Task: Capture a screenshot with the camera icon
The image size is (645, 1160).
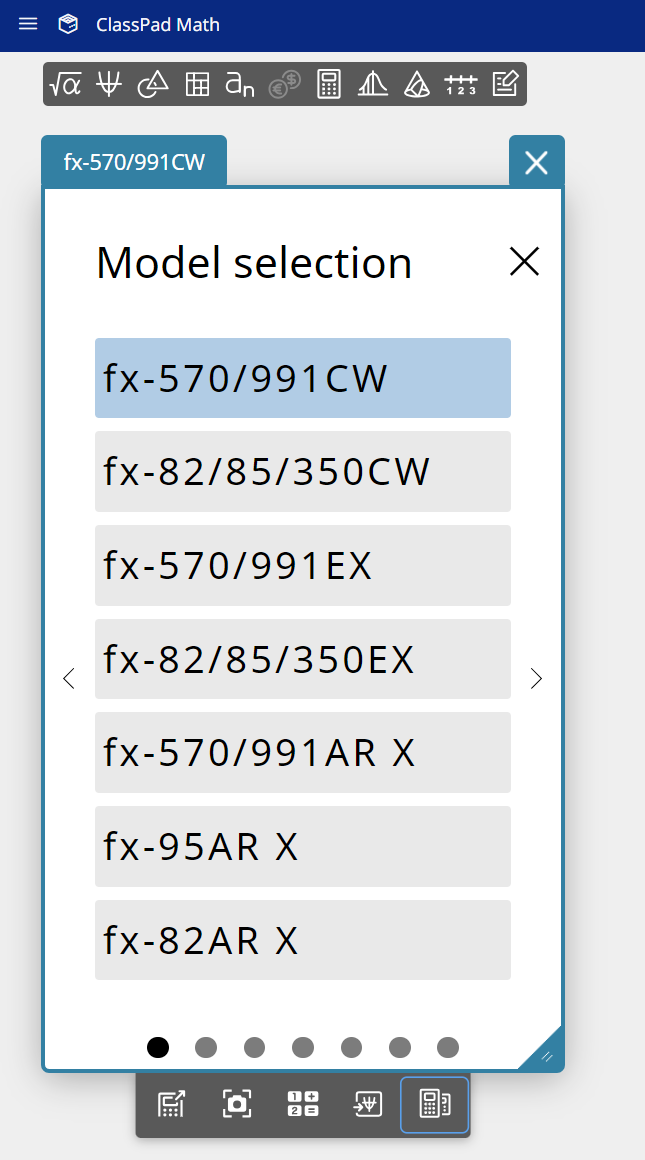Action: [x=237, y=1104]
